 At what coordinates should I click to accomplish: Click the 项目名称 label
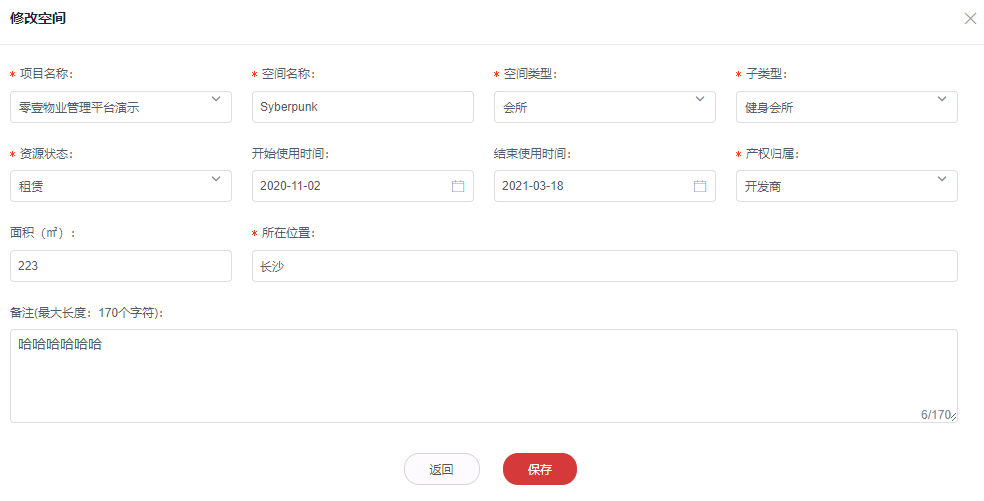46,74
